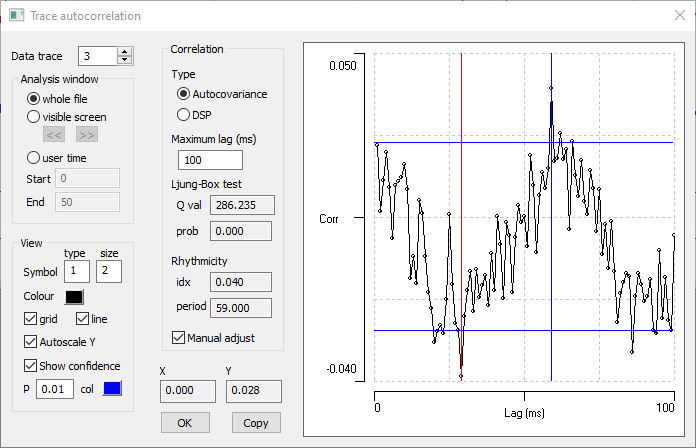Disable Autoscale Y checkbox

pos(30,341)
